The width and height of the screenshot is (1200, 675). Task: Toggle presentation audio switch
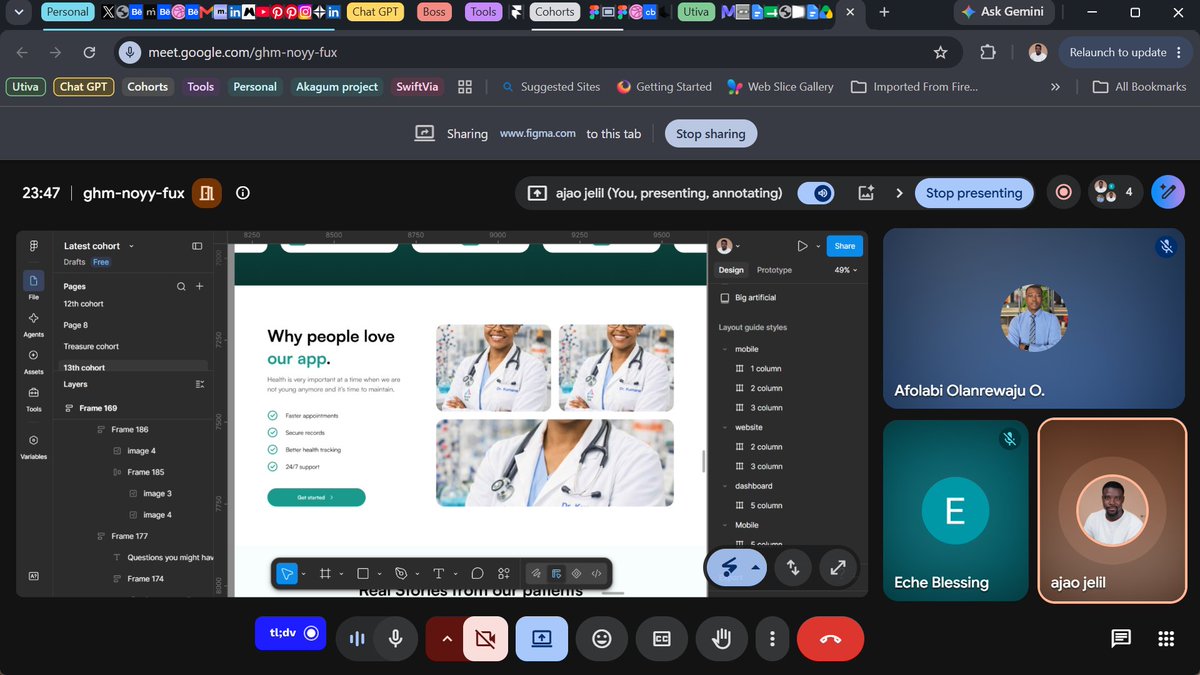[x=816, y=193]
